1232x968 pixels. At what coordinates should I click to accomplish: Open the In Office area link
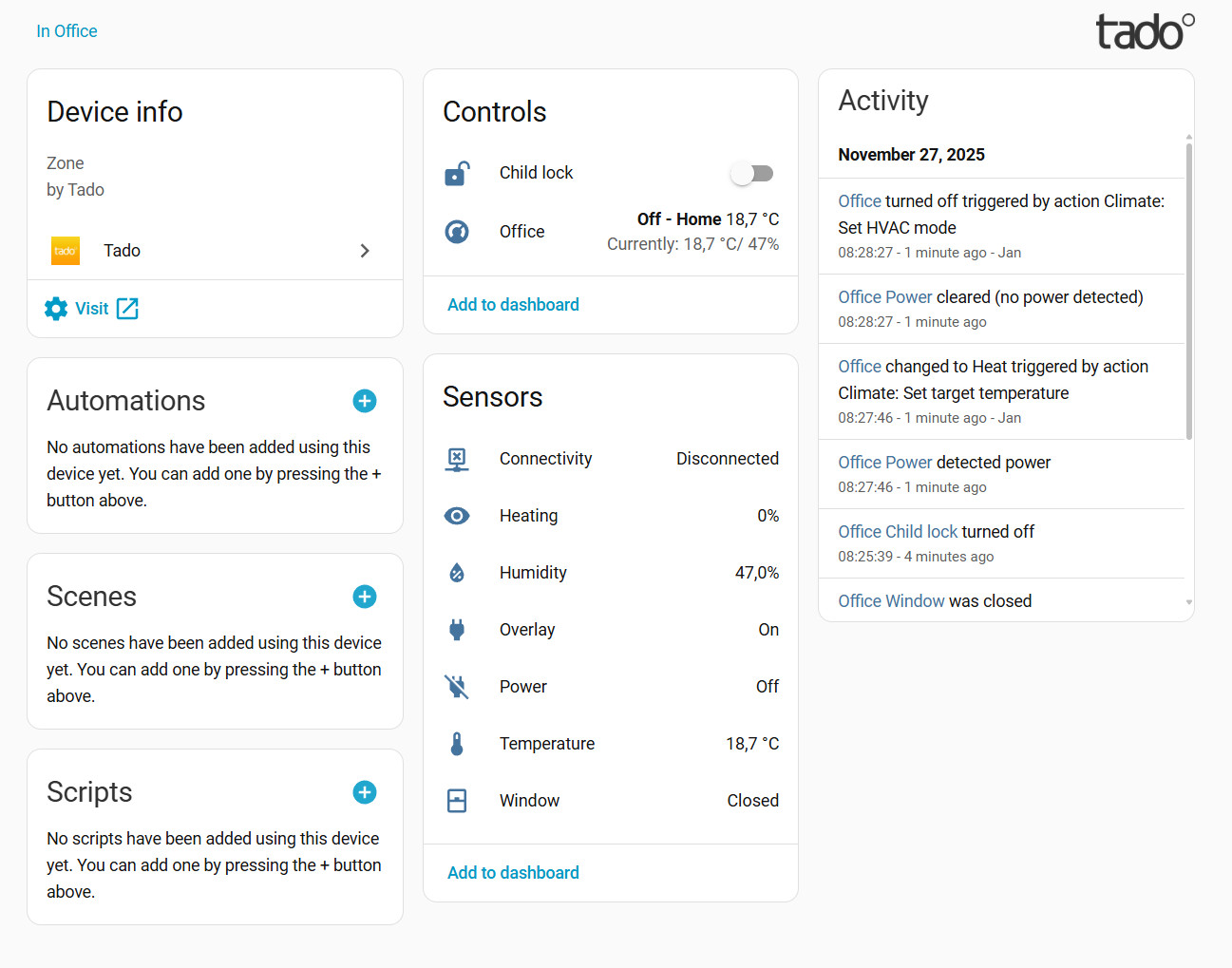(x=66, y=31)
